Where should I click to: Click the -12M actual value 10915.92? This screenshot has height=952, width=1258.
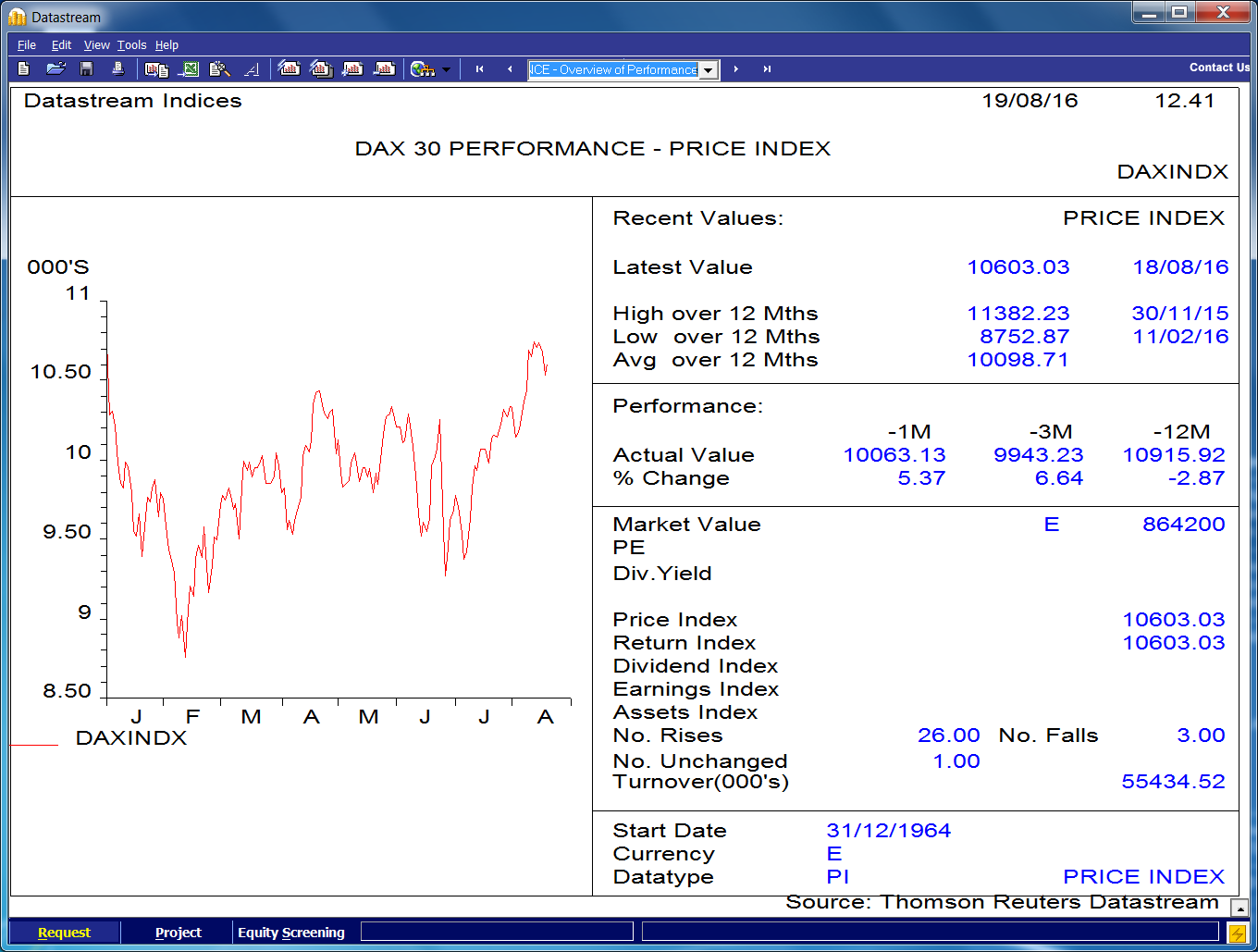(x=1174, y=455)
